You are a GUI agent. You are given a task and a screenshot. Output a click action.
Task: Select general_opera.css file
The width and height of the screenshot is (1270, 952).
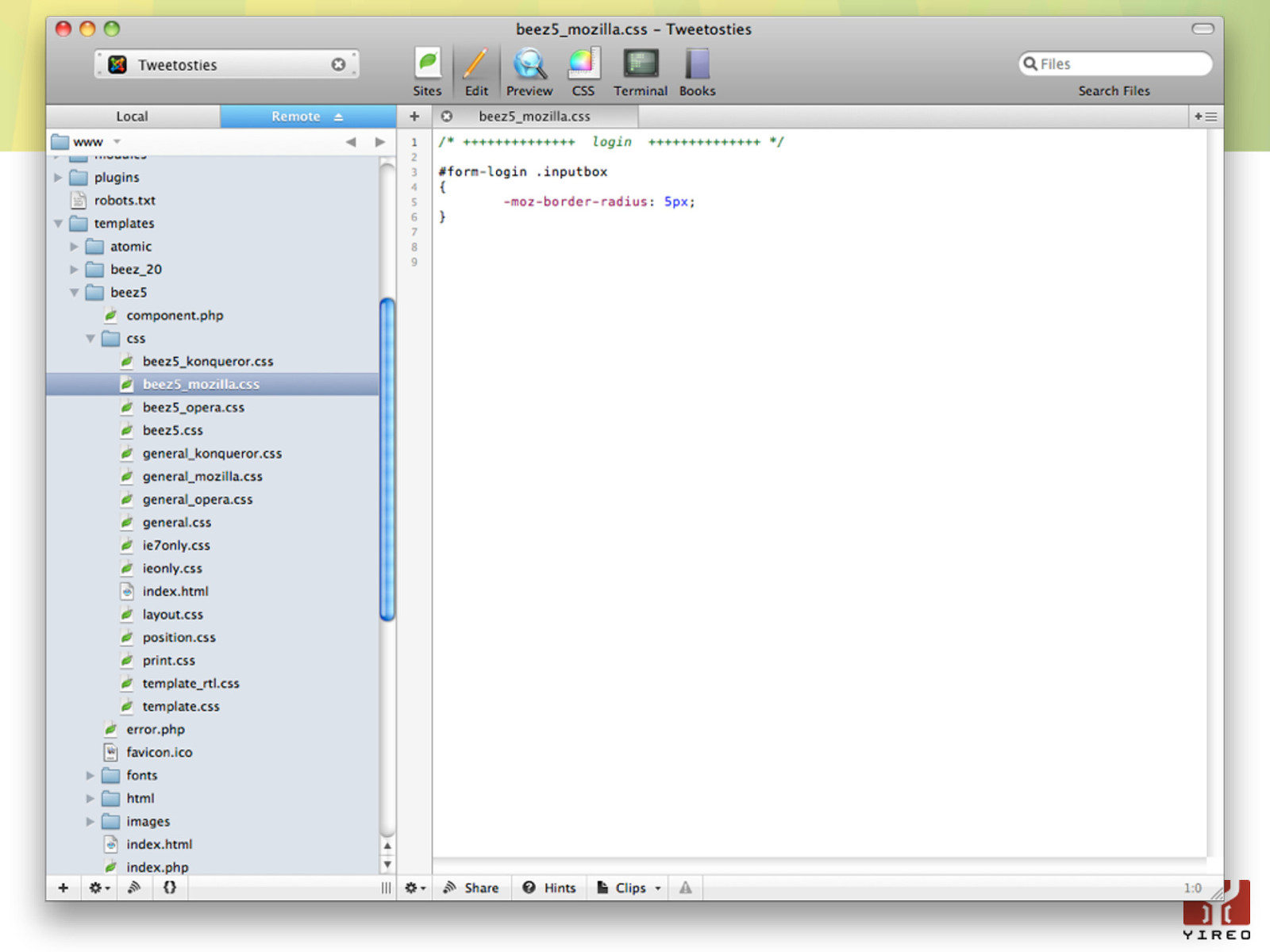click(x=213, y=500)
